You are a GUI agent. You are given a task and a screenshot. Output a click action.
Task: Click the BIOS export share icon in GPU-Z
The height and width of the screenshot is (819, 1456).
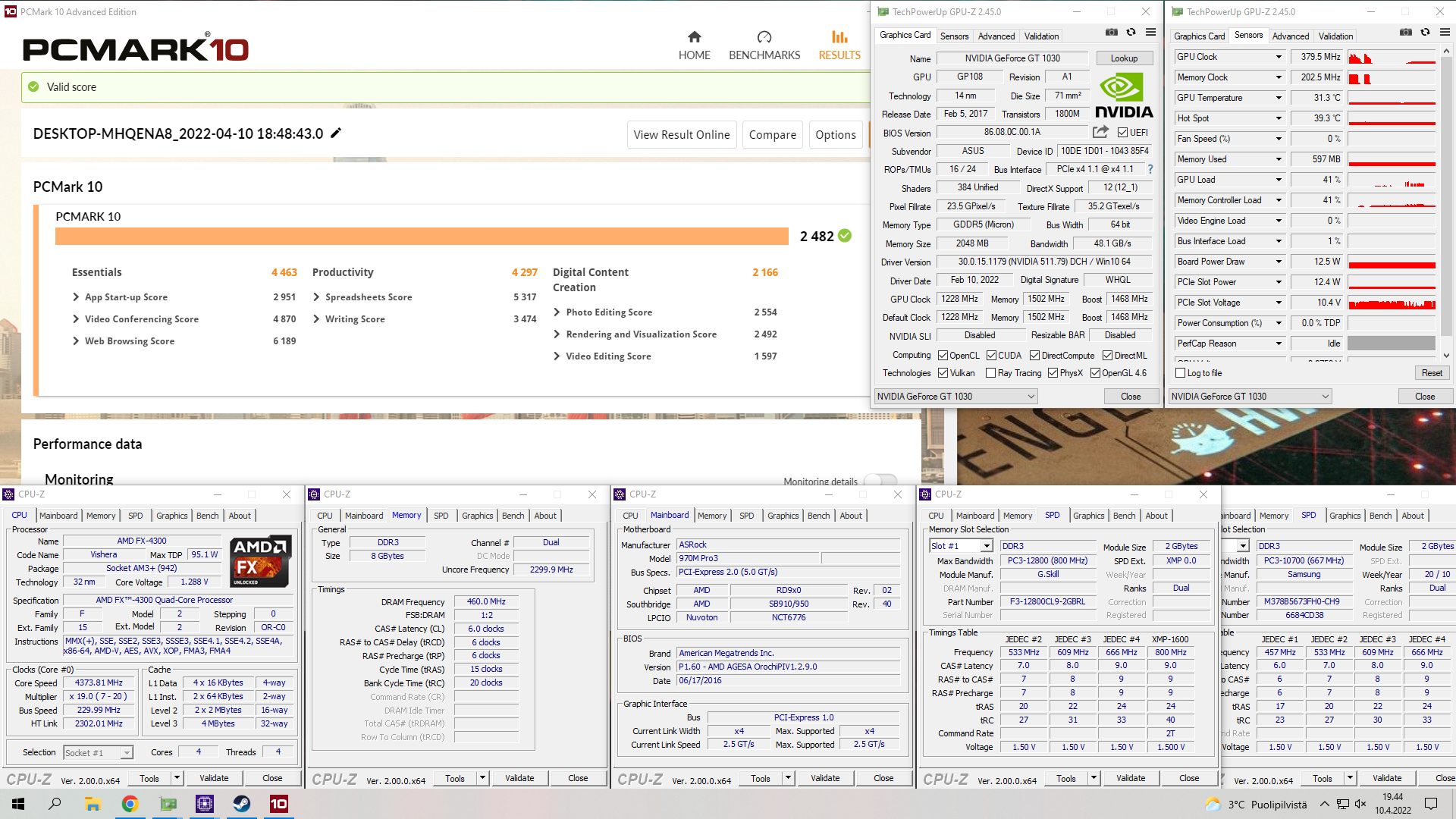point(1100,132)
